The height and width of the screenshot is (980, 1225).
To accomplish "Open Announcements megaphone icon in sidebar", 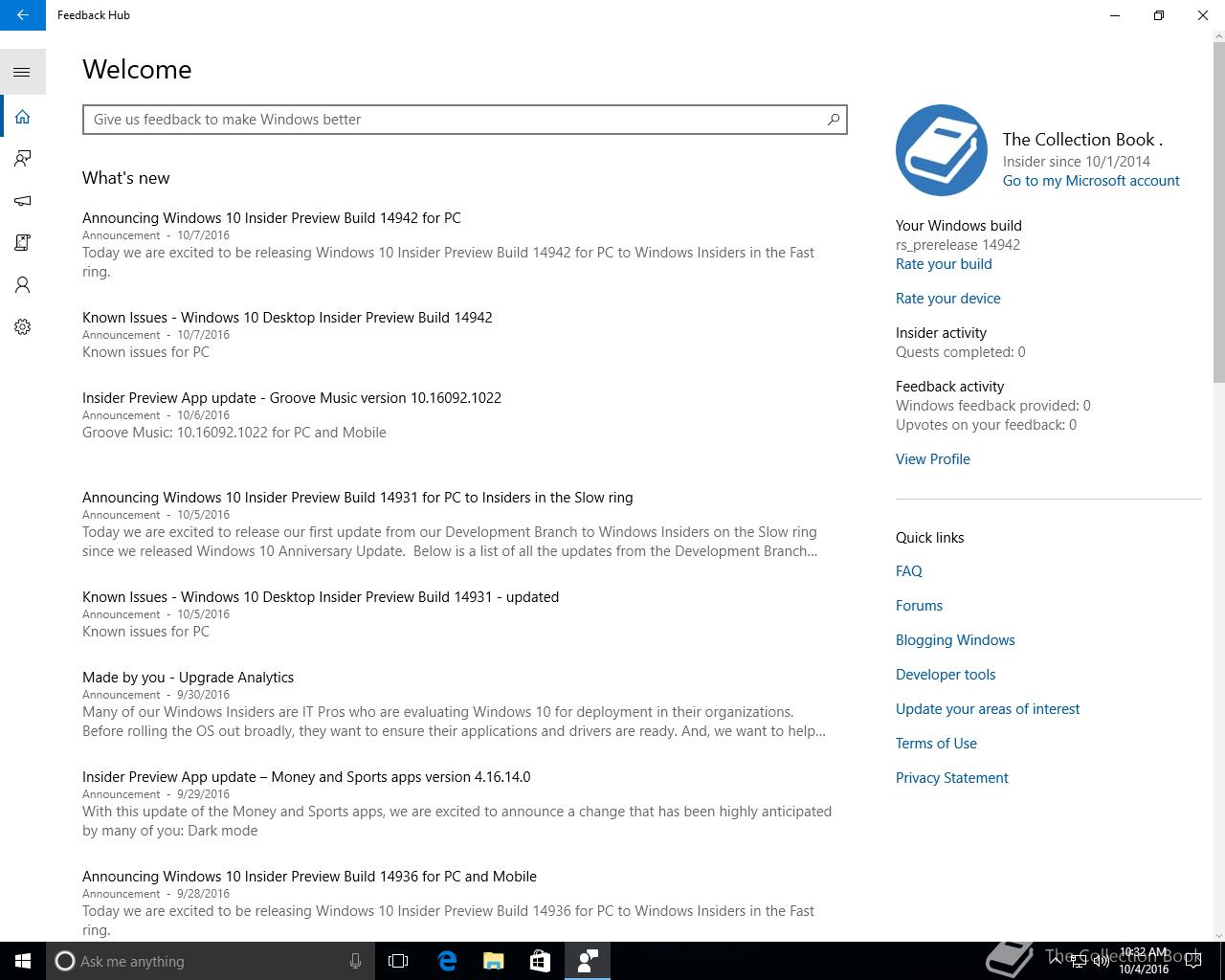I will tap(23, 201).
